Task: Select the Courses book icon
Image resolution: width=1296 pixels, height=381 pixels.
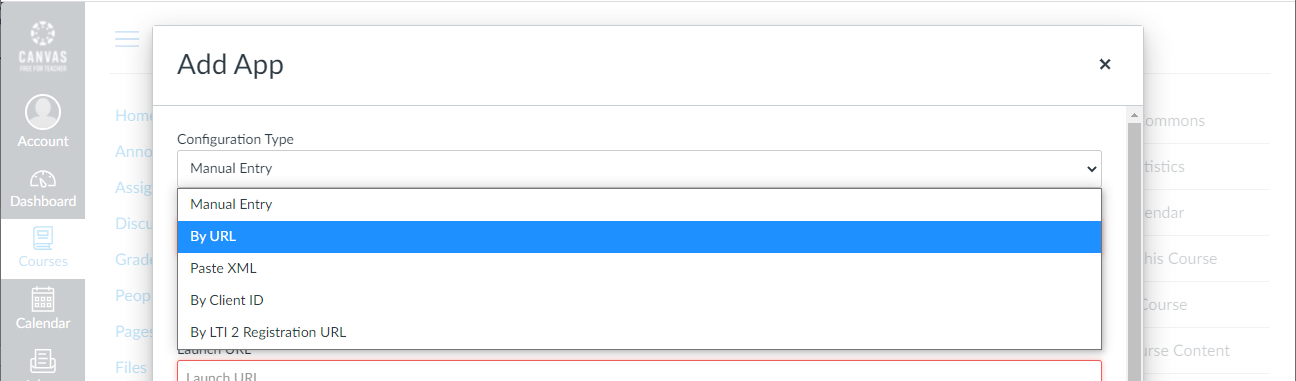Action: click(43, 238)
